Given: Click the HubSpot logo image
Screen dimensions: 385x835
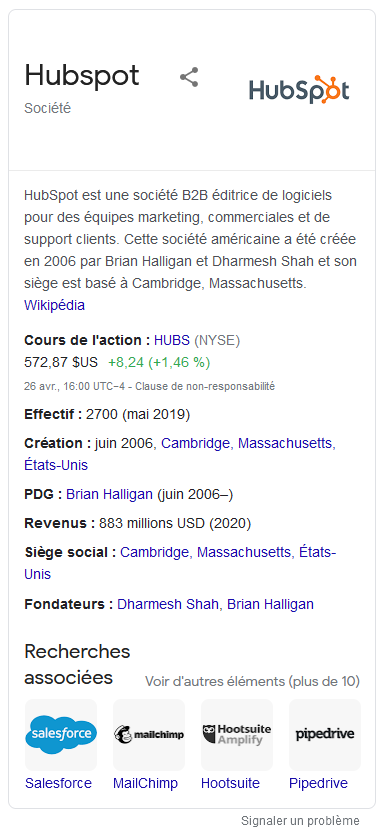Looking at the screenshot, I should point(299,89).
